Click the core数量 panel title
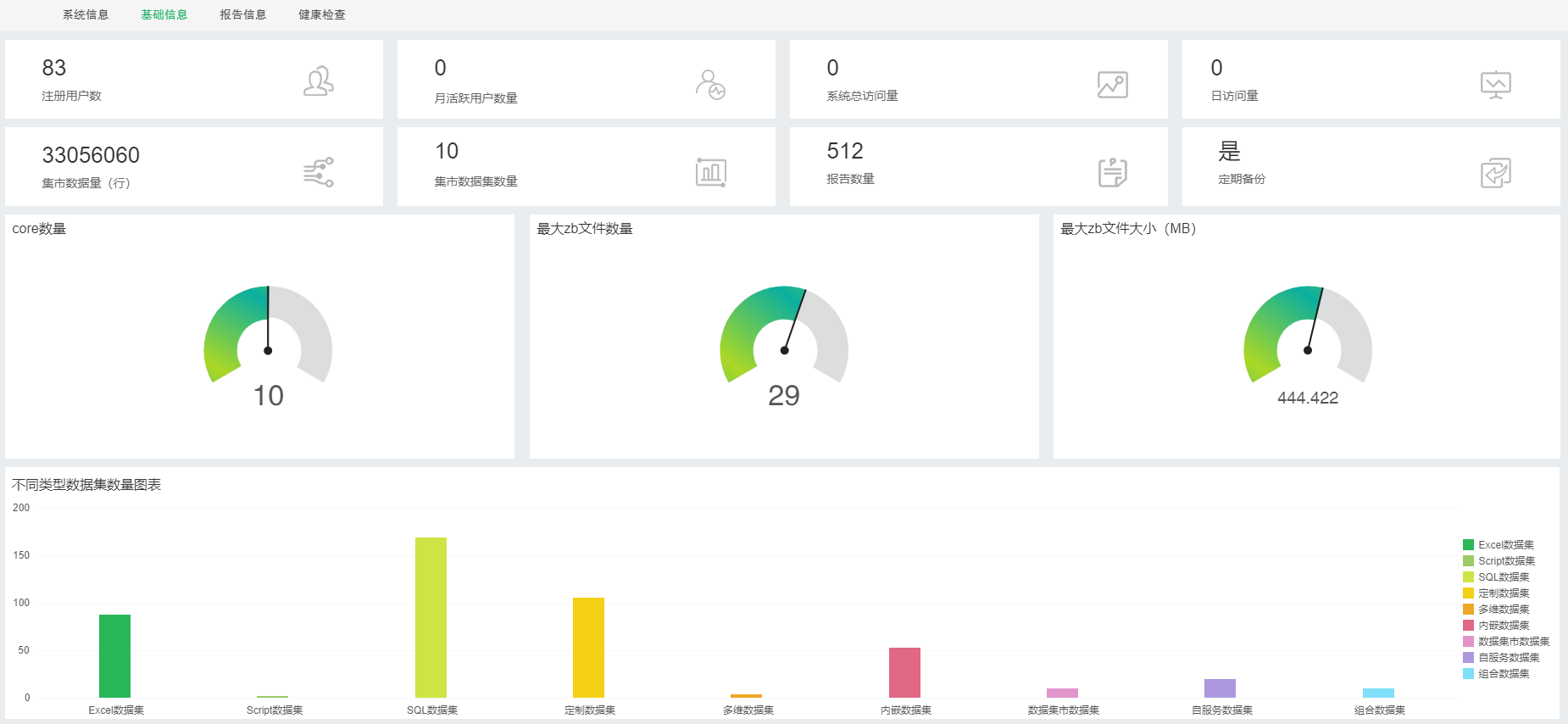The image size is (1568, 724). (39, 229)
